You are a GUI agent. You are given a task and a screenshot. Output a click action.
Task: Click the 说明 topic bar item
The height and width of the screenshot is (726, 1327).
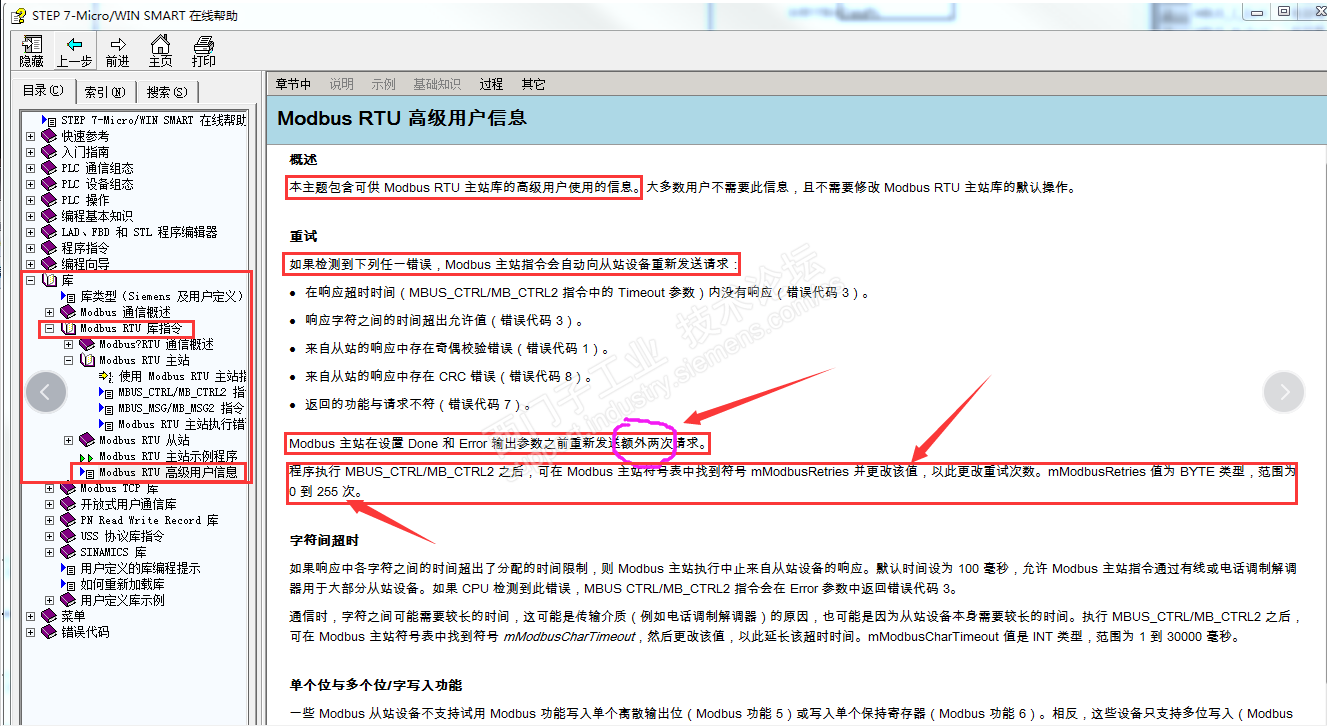point(342,84)
